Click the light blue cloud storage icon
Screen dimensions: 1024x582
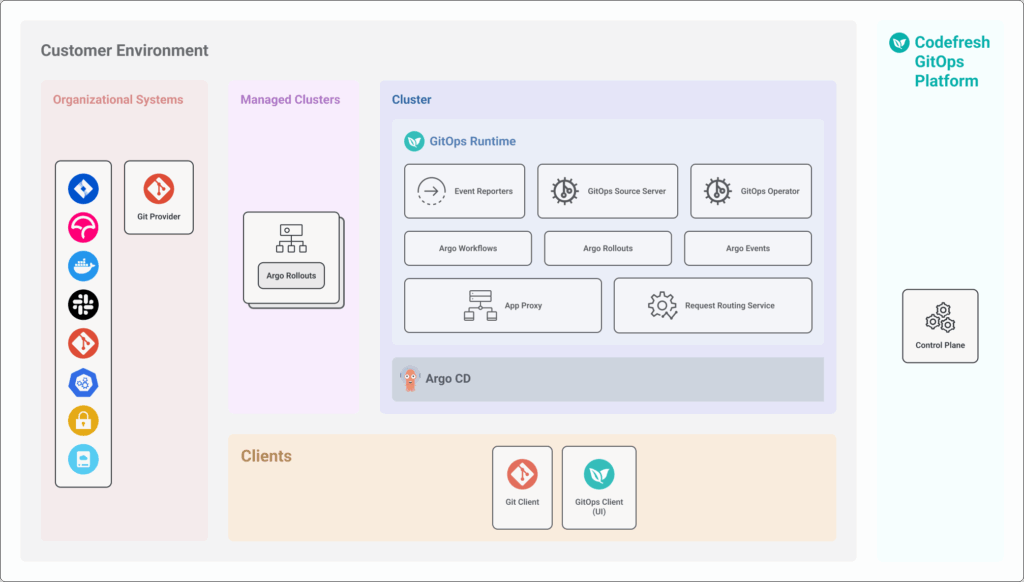(x=83, y=459)
